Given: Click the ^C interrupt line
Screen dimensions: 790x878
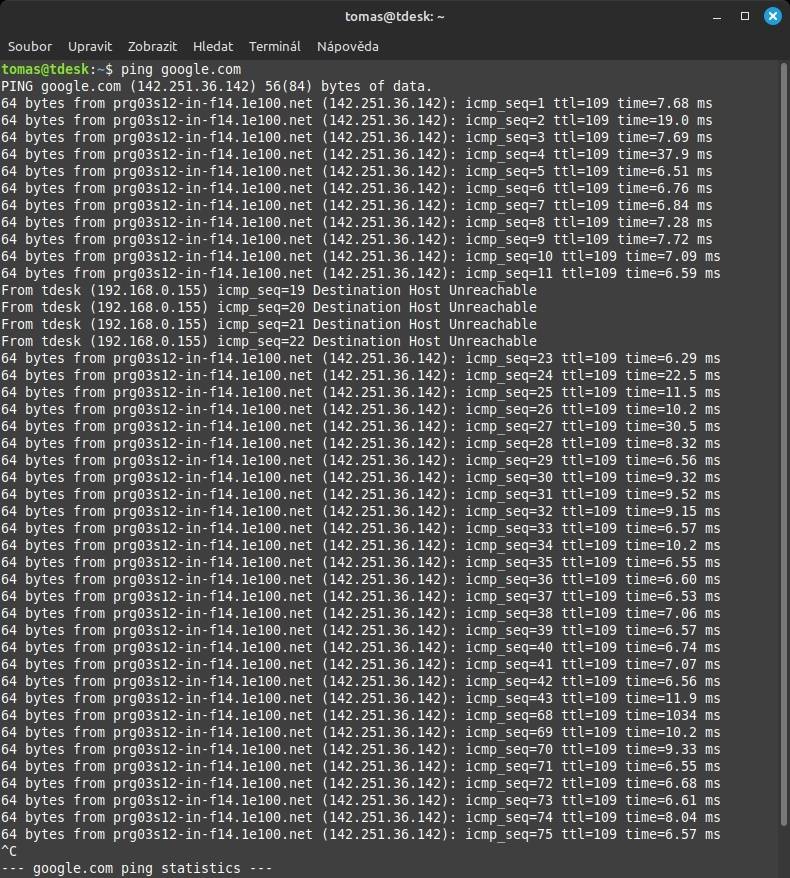Looking at the screenshot, I should point(9,851).
